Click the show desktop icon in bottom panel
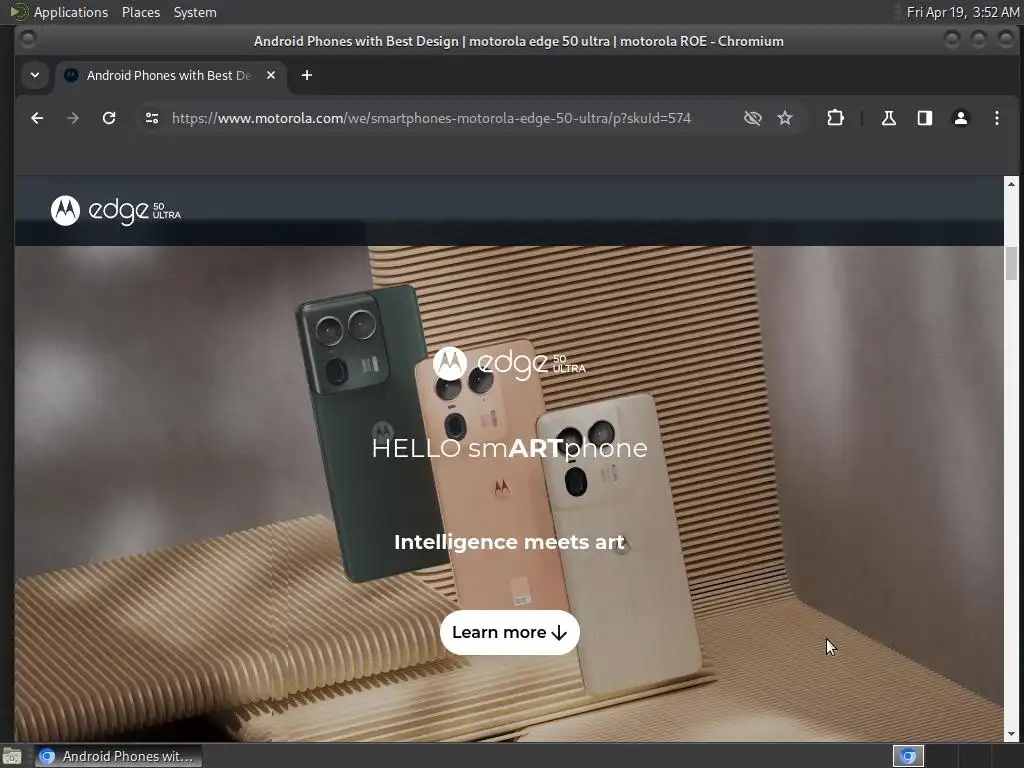1024x768 pixels. pos(12,756)
